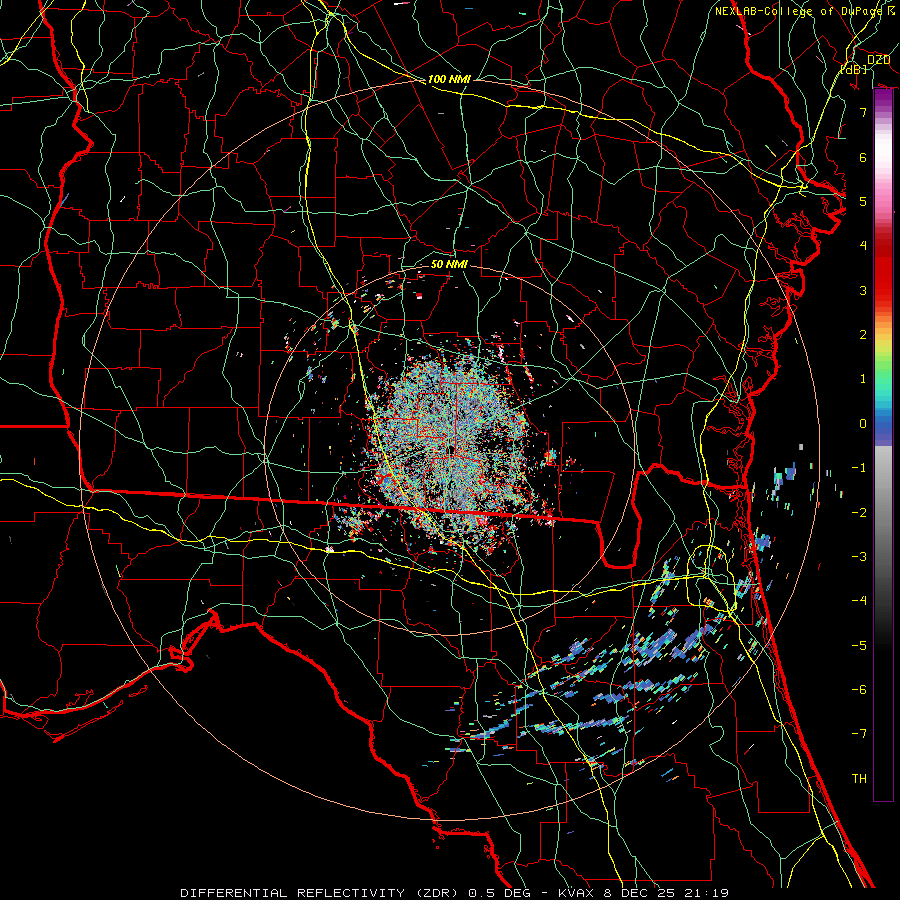This screenshot has width=900, height=900.
Task: Click the "DZD" legend title
Action: pos(878,59)
